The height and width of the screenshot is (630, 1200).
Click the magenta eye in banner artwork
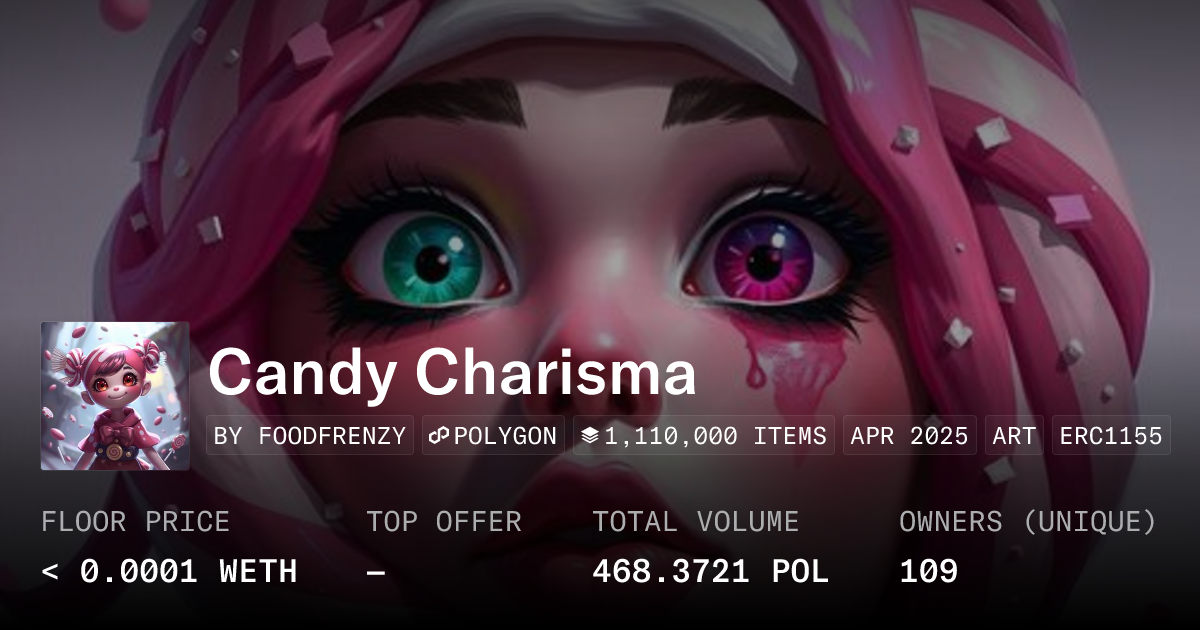tap(766, 260)
